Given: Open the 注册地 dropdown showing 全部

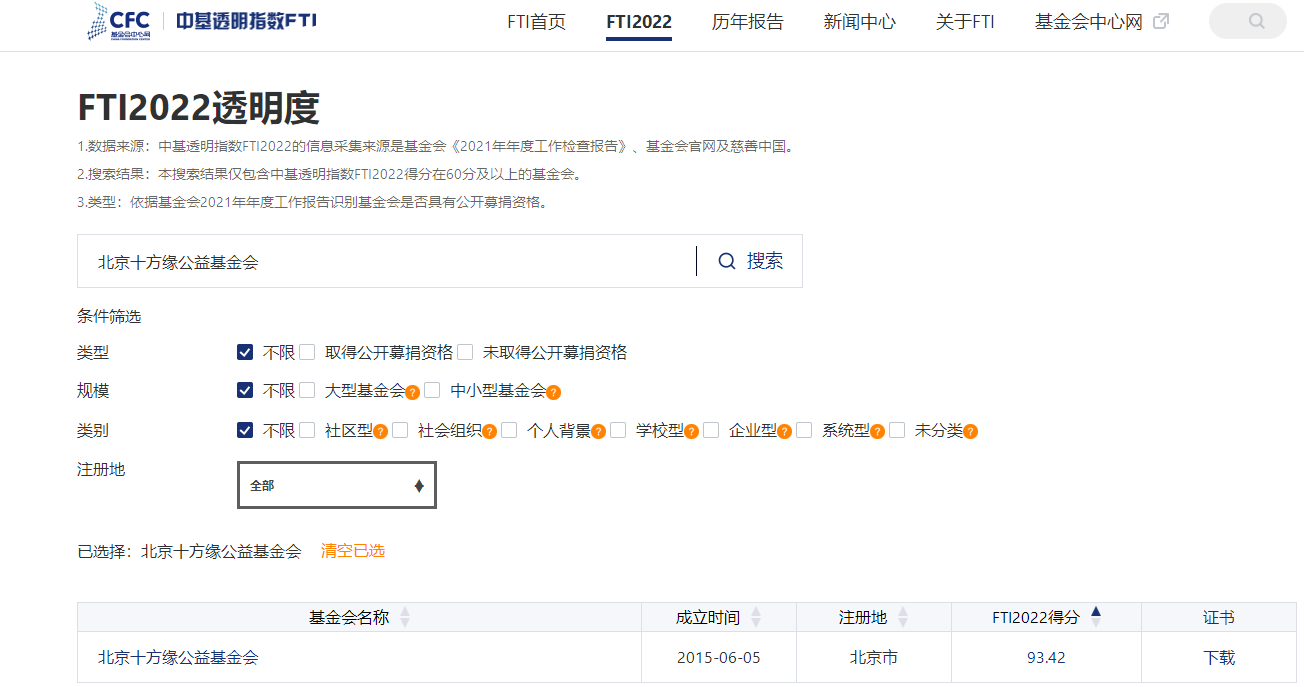Looking at the screenshot, I should click(337, 485).
